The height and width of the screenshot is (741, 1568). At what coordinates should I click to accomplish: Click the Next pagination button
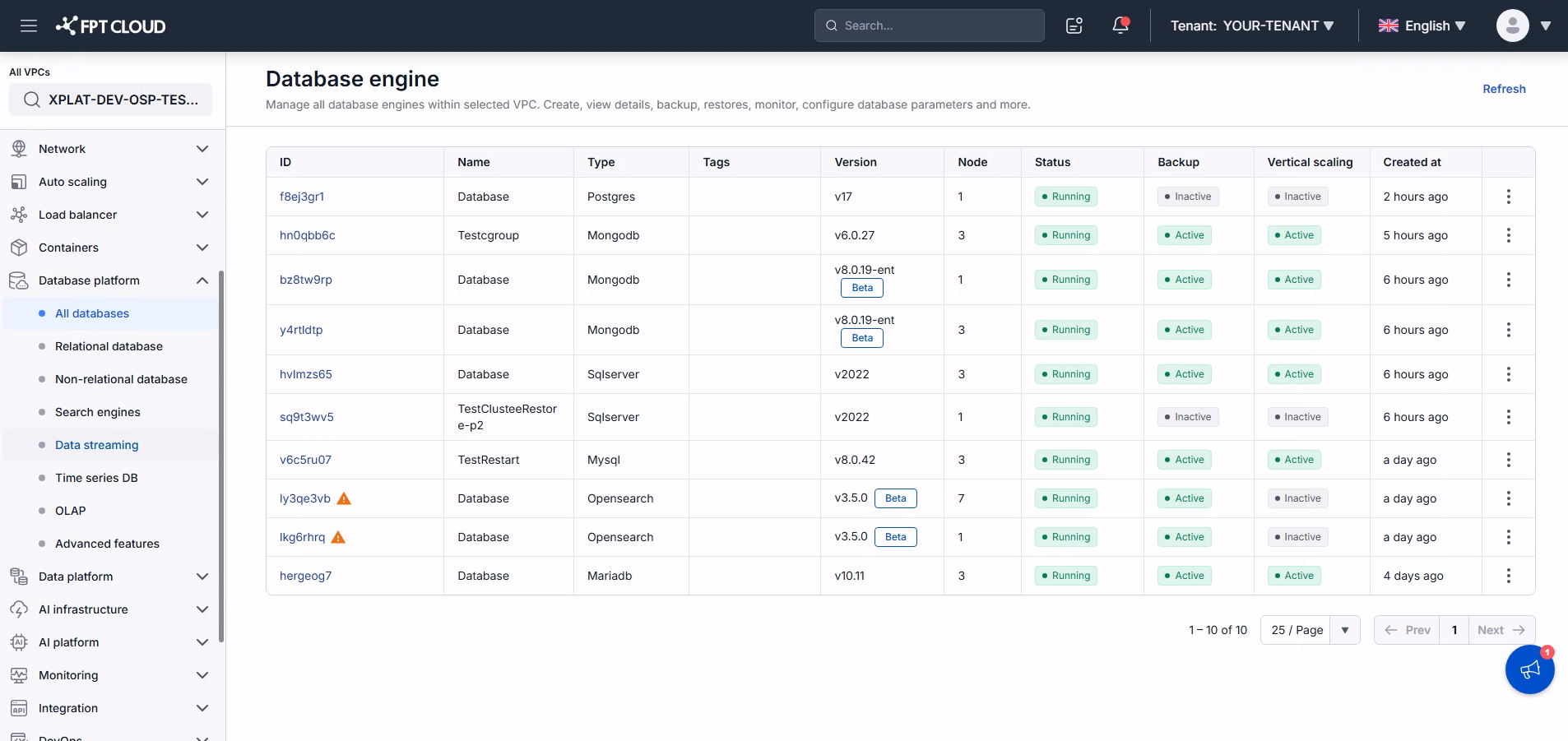[1501, 630]
